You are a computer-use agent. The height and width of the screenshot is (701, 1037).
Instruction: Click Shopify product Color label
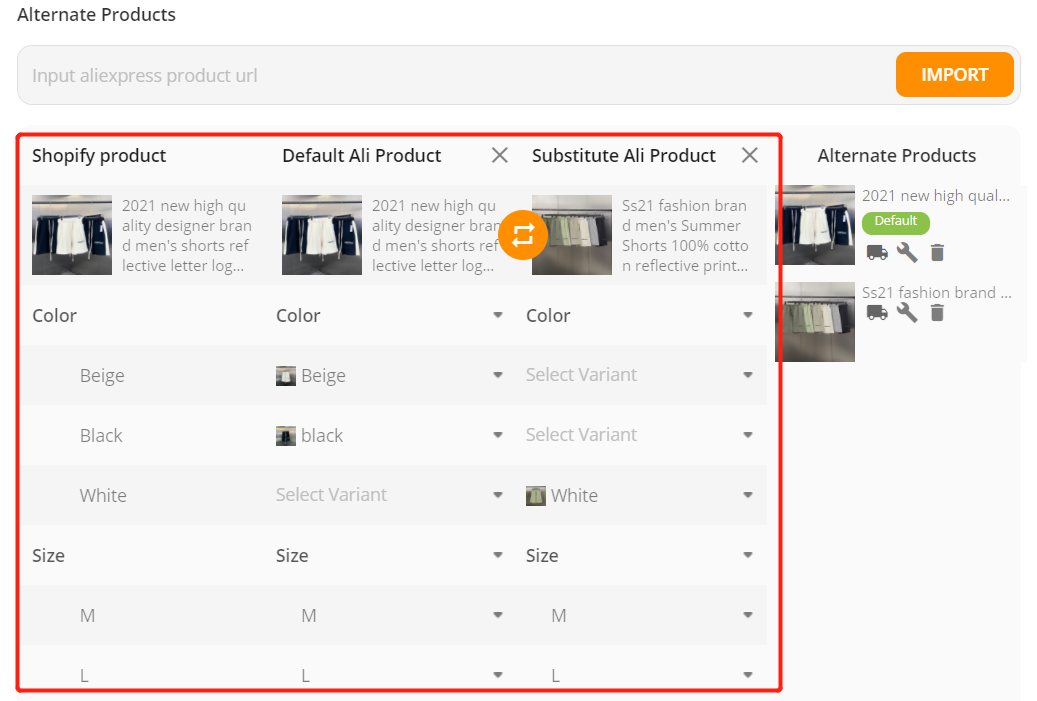[x=54, y=315]
